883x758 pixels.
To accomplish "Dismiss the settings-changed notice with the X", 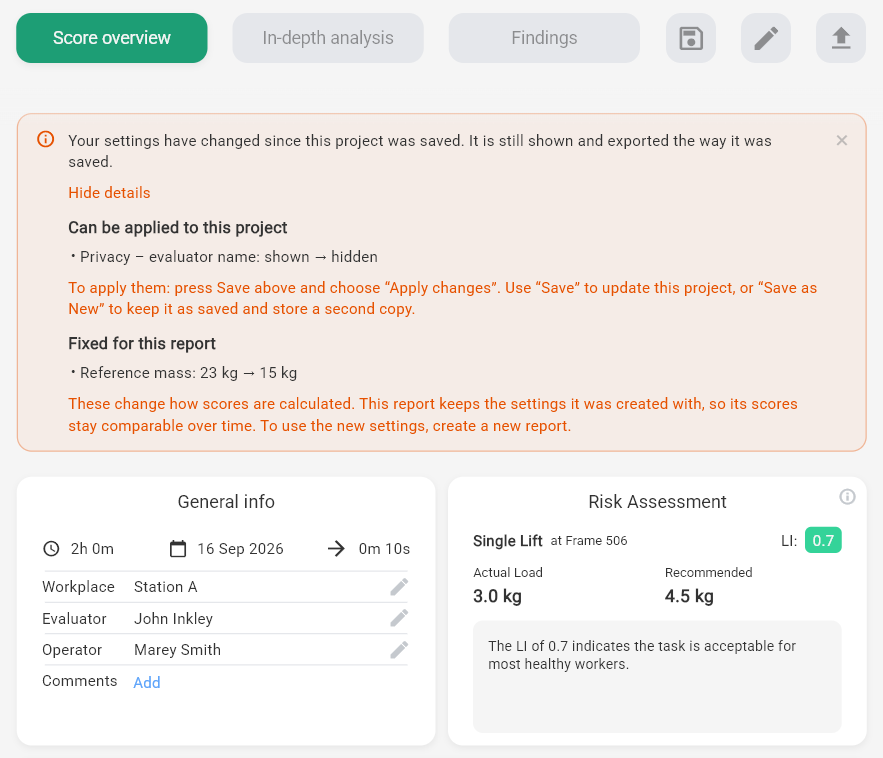I will [x=842, y=140].
